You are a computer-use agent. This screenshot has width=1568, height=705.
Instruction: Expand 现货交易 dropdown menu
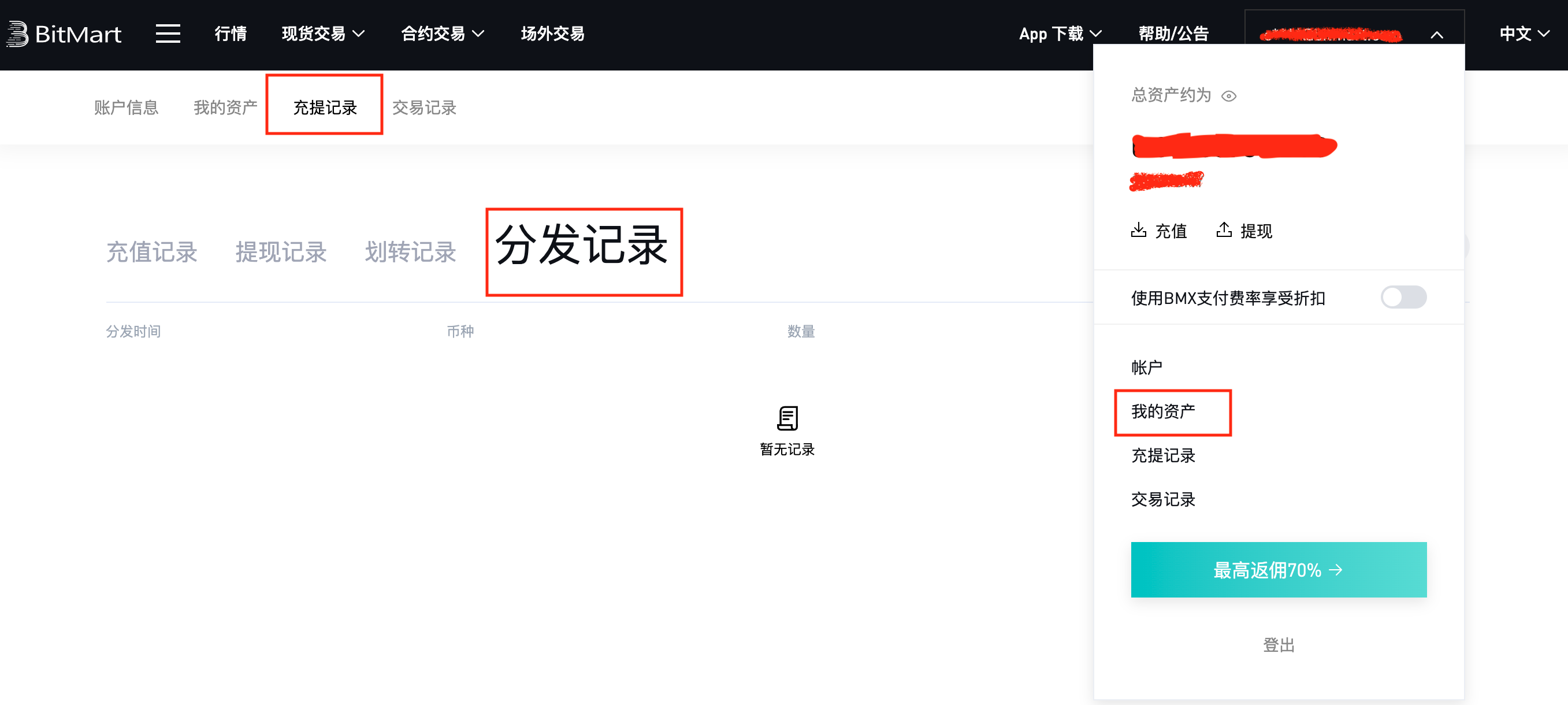point(322,34)
